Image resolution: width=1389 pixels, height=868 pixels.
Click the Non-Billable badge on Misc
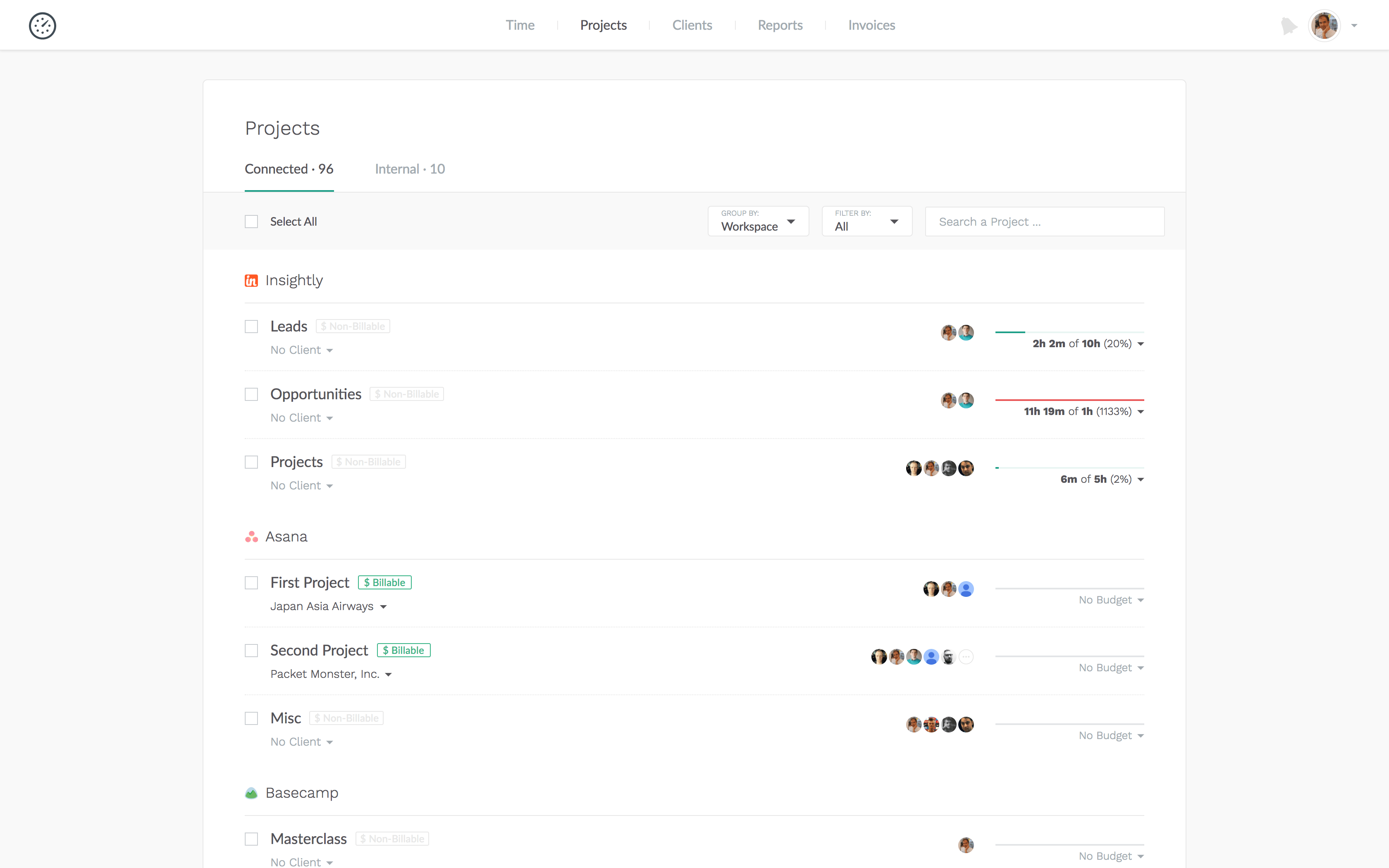tap(347, 718)
